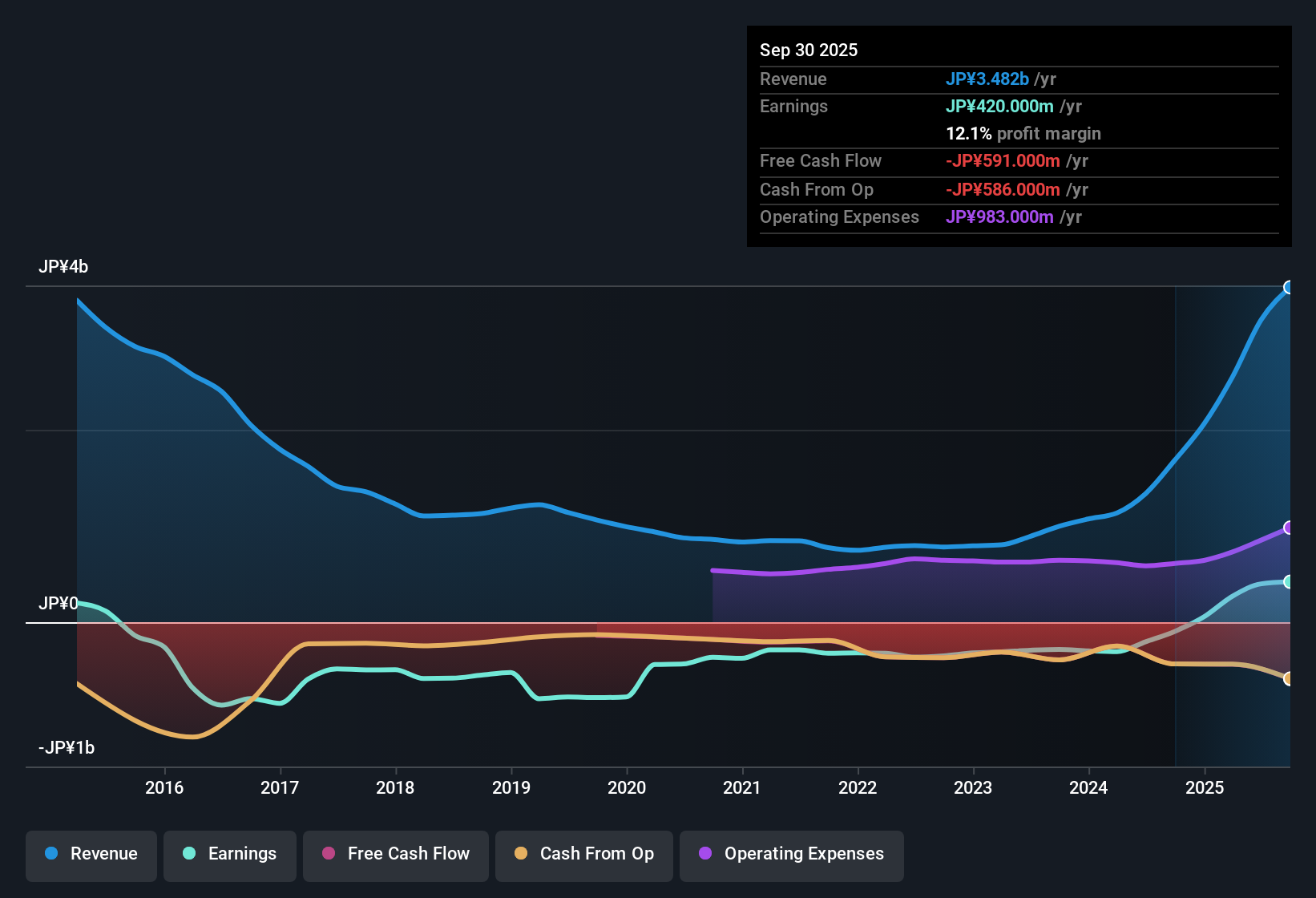Select the purple Operating Expenses endpoint marker

click(x=1289, y=527)
